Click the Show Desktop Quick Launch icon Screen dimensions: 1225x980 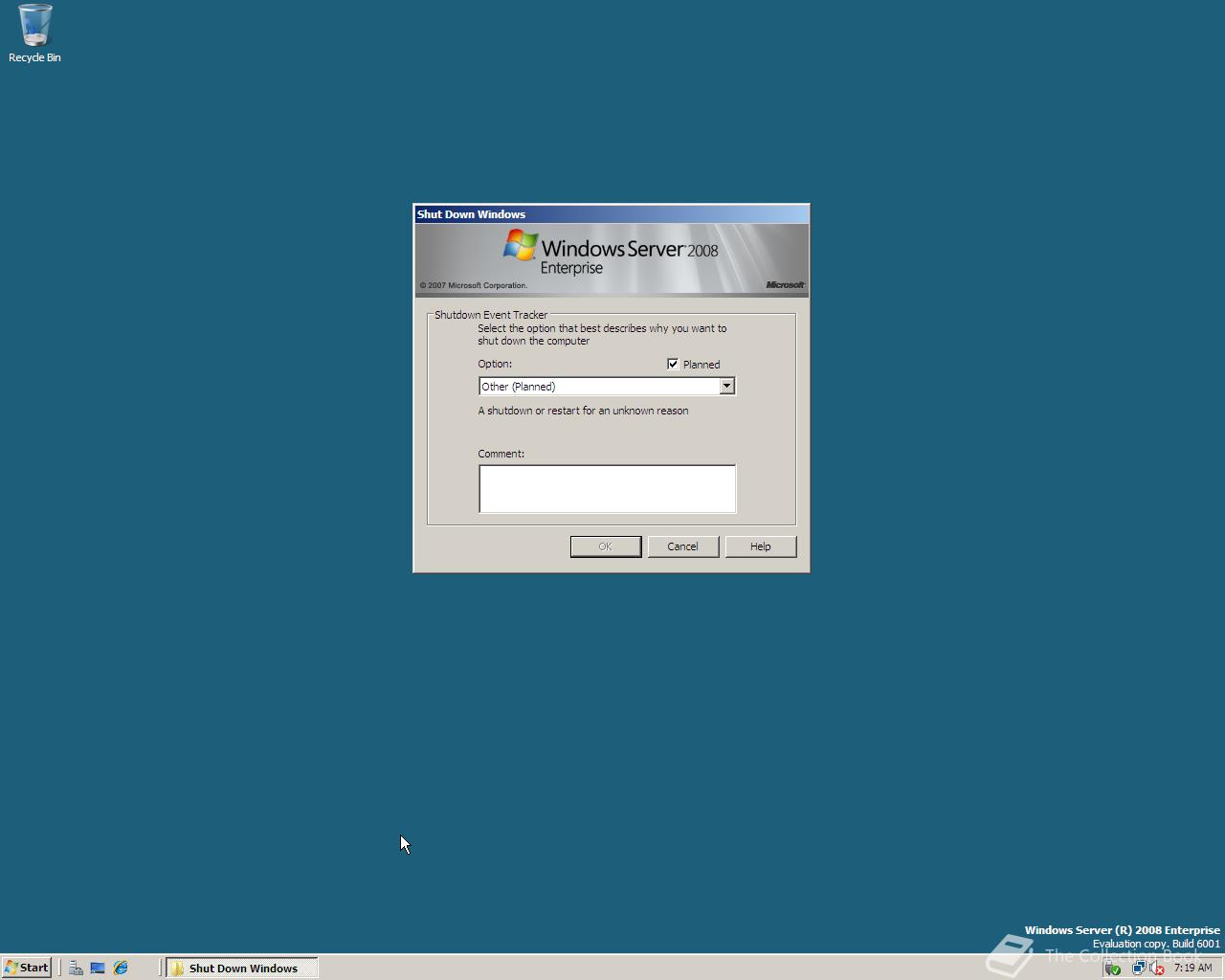click(98, 968)
